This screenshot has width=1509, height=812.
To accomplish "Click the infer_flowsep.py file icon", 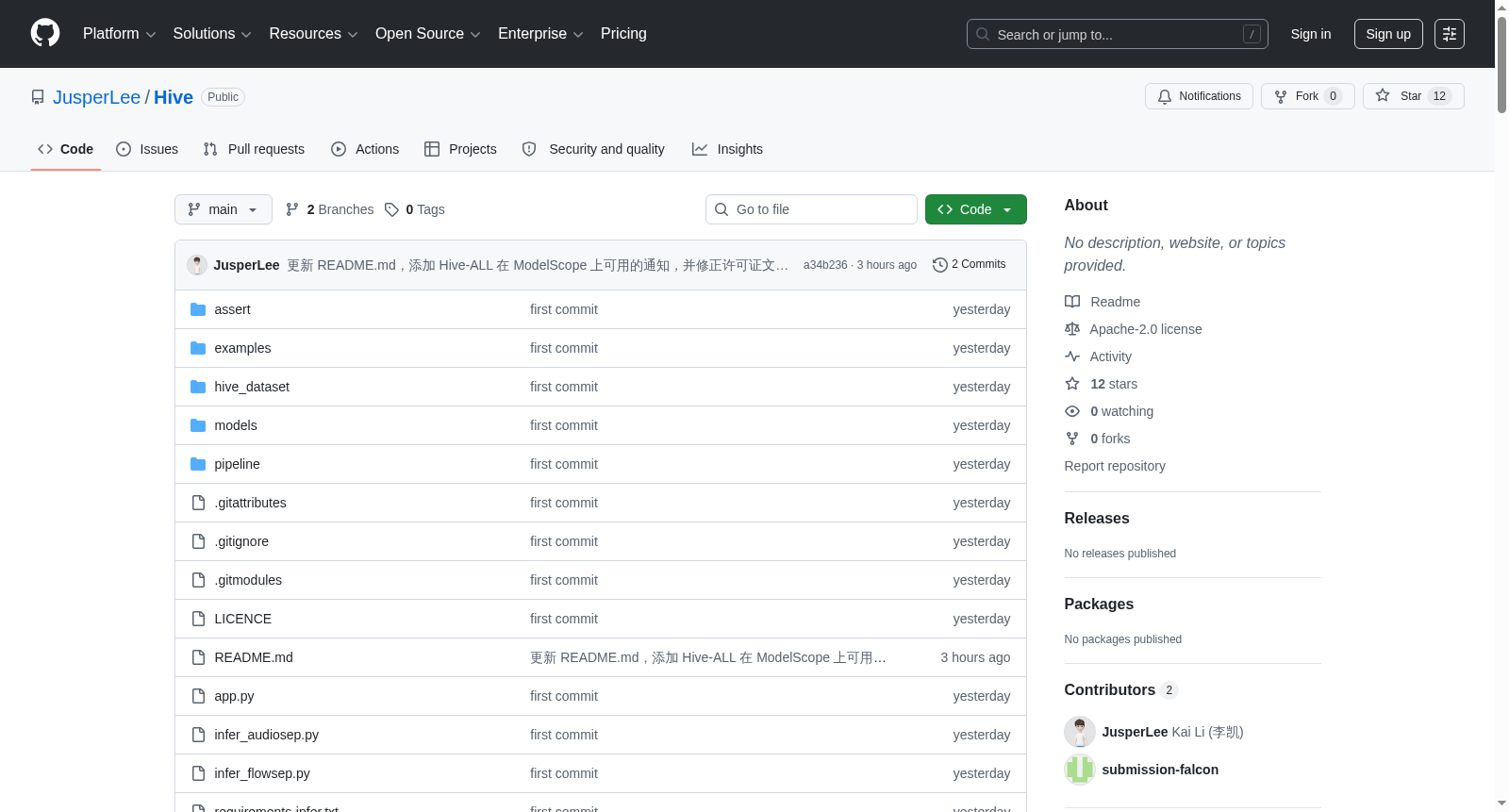I will click(198, 773).
